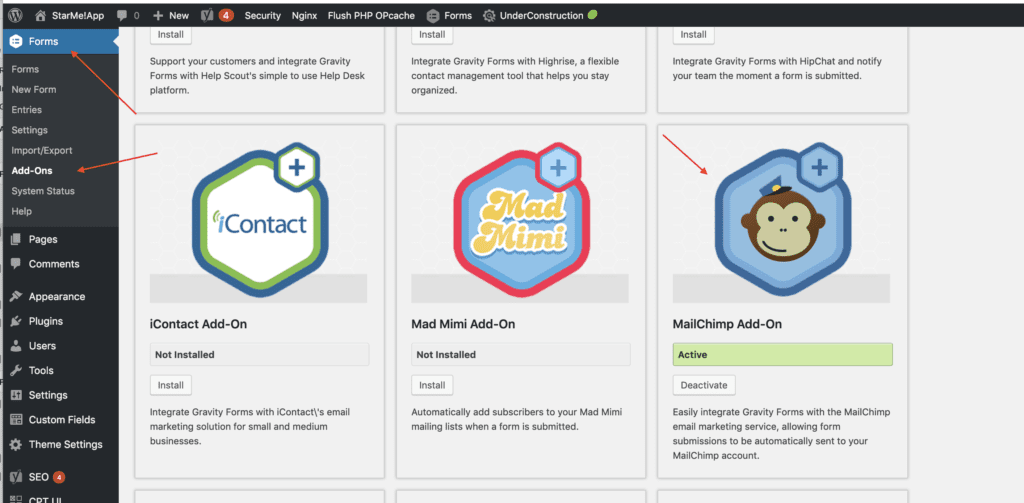Click the plus badge on Mad Mimi logo

(558, 168)
